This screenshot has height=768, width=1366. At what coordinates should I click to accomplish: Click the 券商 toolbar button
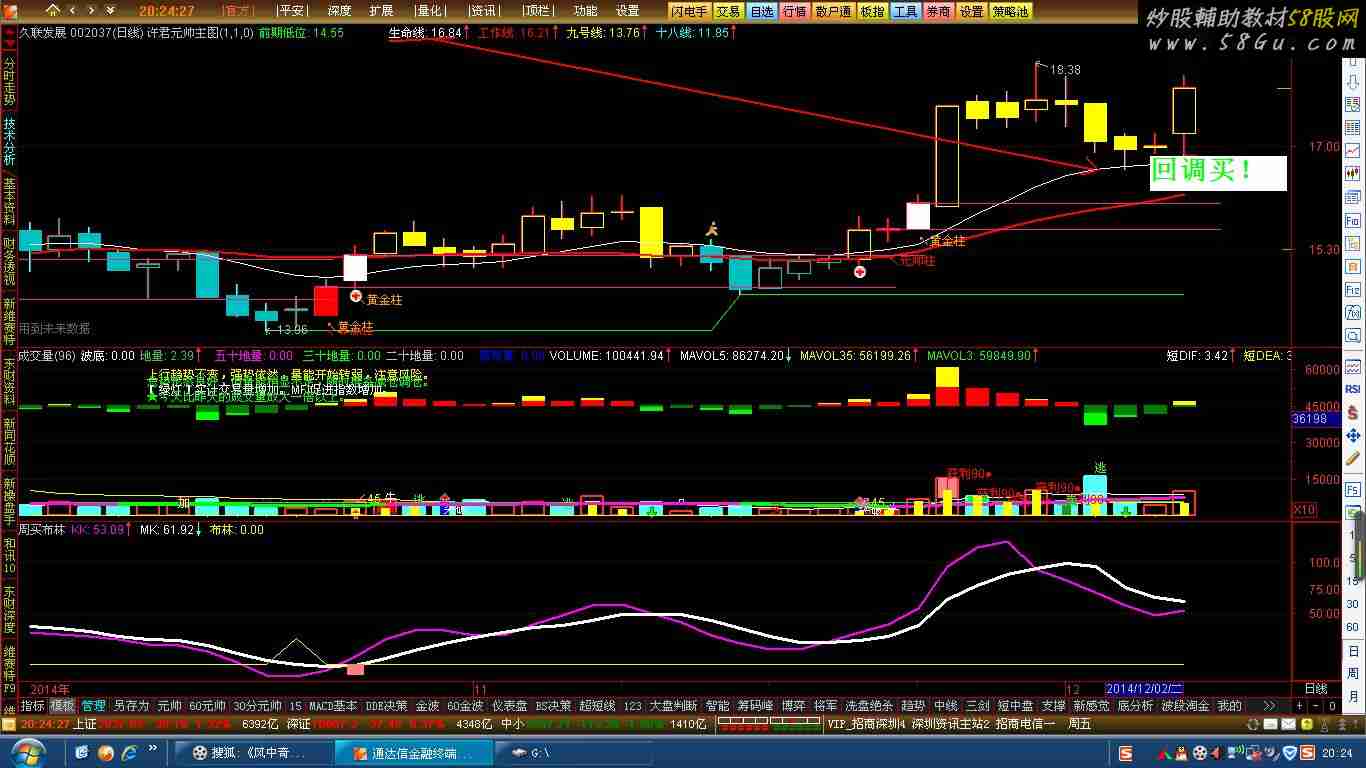click(x=938, y=11)
